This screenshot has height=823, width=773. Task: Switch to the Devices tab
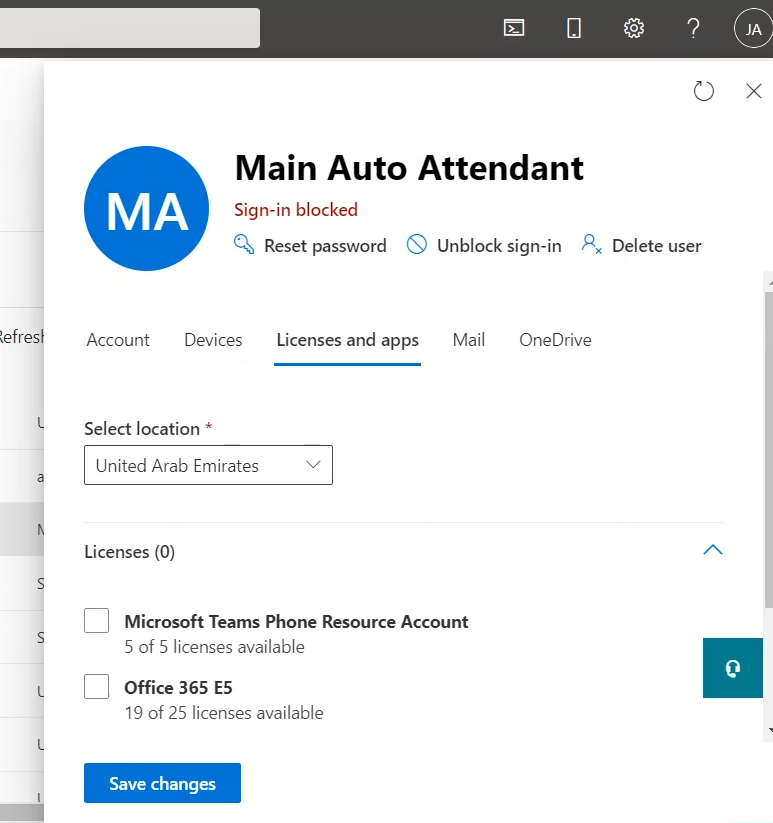pos(213,340)
